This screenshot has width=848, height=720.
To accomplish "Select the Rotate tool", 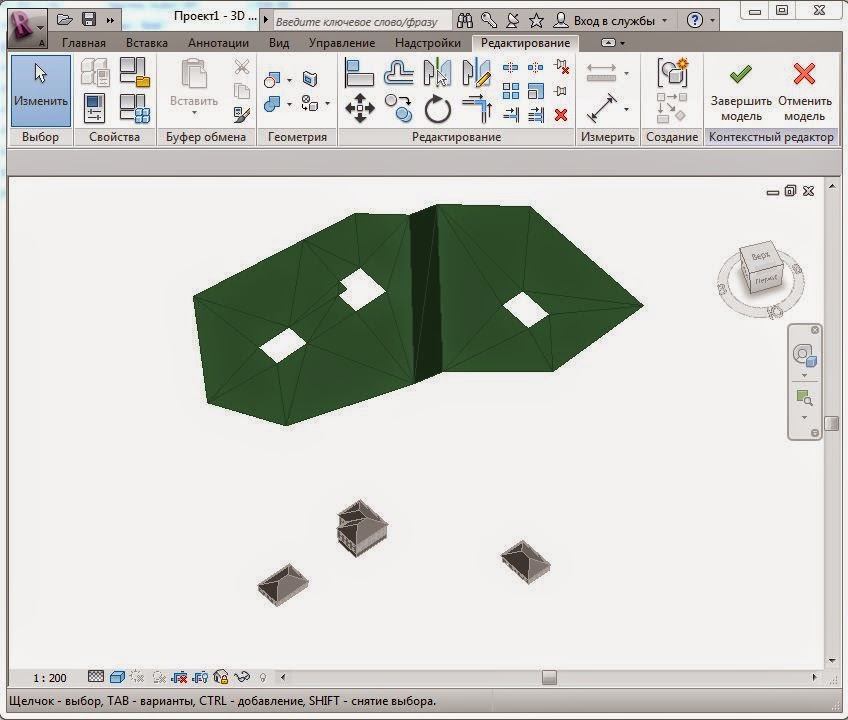I will (438, 109).
